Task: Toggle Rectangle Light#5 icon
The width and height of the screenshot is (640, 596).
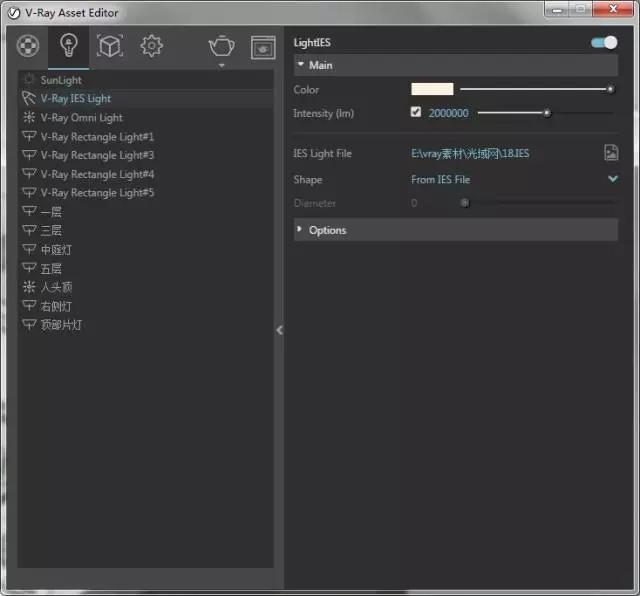Action: coord(29,192)
